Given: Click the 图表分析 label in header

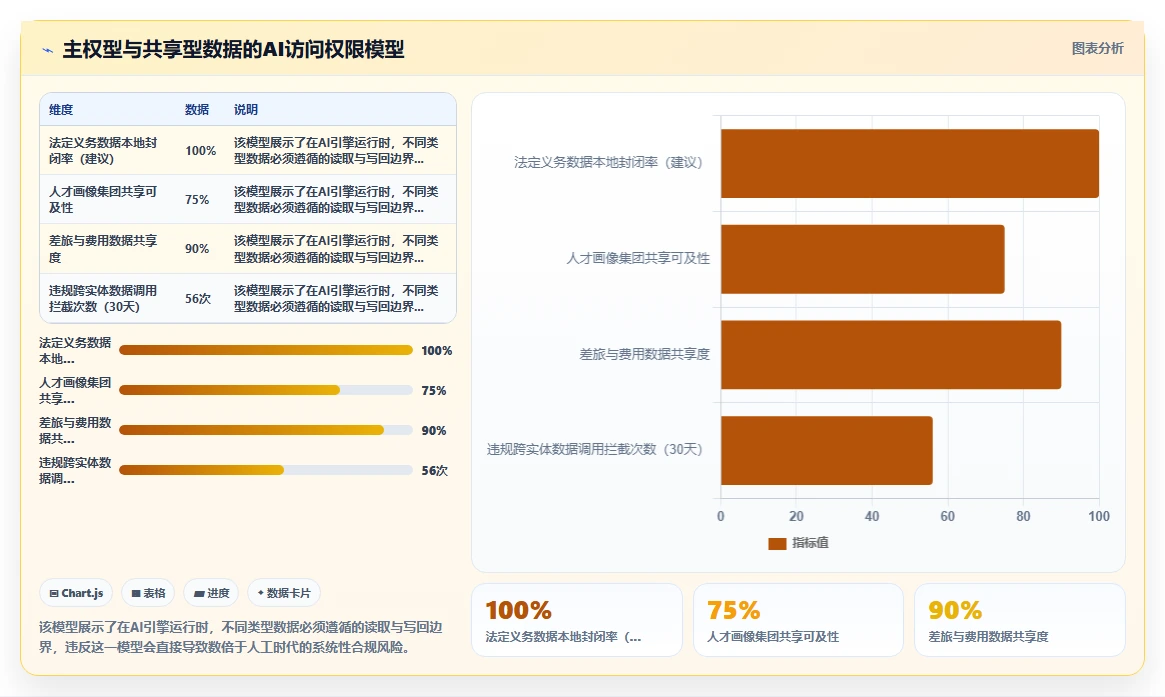Looking at the screenshot, I should click(1097, 48).
